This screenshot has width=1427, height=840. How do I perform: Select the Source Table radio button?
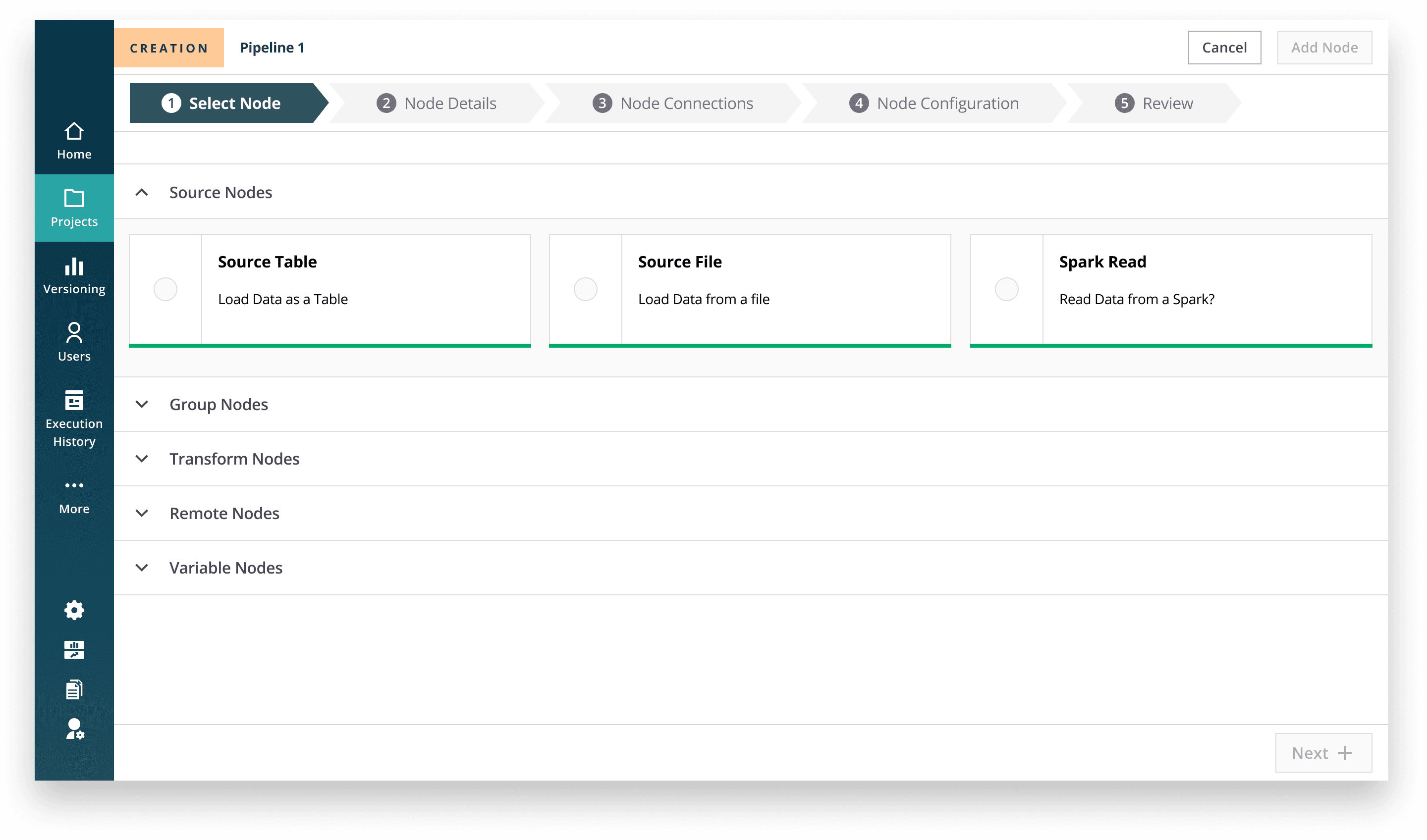pos(165,289)
